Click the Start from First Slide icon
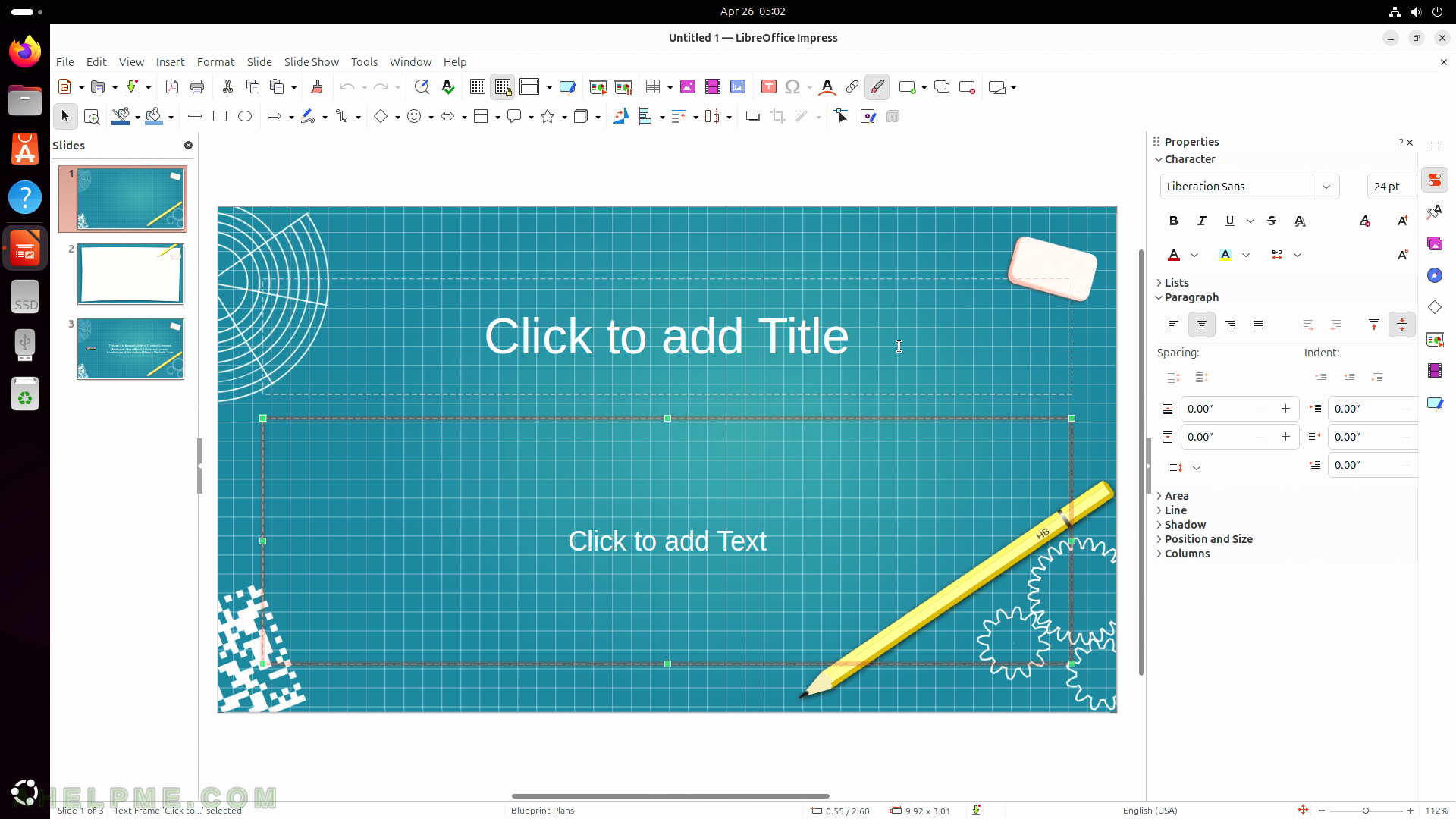The width and height of the screenshot is (1456, 819). 598,87
